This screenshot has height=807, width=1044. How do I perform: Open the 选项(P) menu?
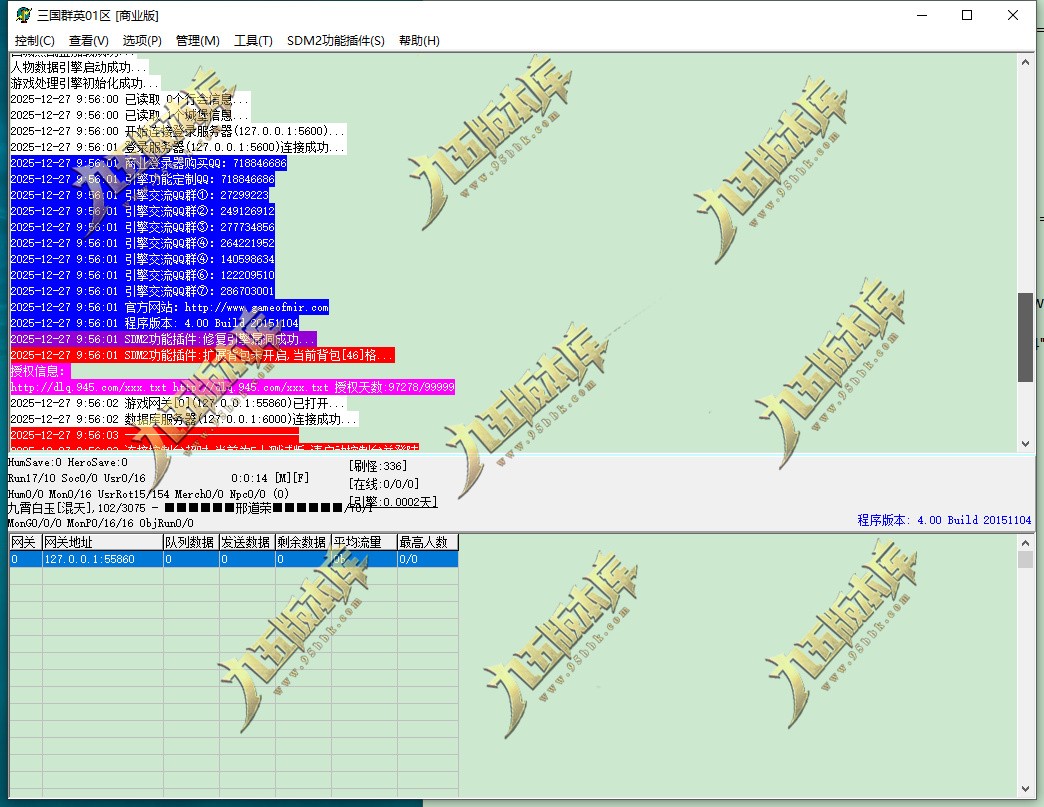(142, 41)
